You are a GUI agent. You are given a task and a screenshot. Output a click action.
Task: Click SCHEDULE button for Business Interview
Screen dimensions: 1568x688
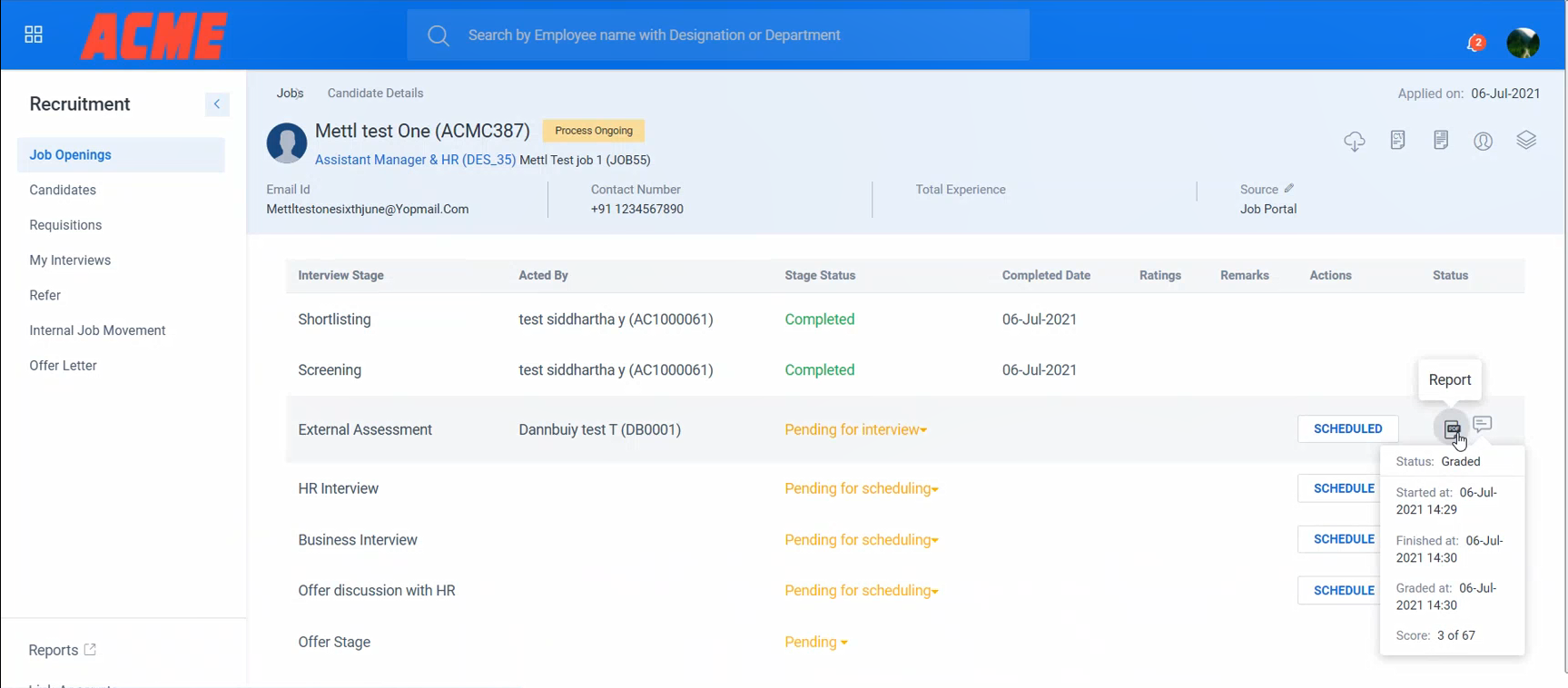[1339, 539]
